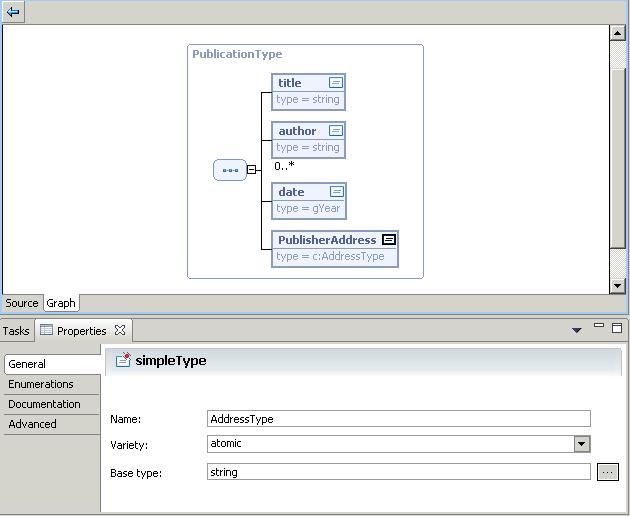The width and height of the screenshot is (630, 516).
Task: Click the author element icon
Action: point(336,131)
